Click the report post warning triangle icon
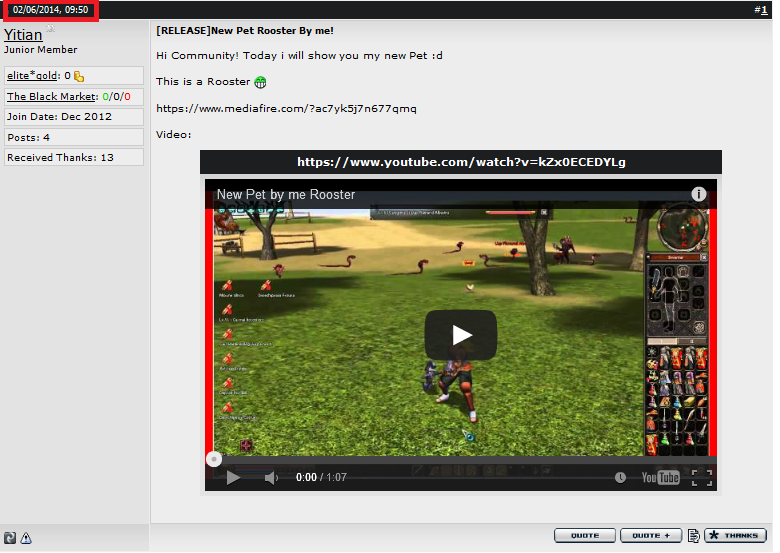Screen dimensions: 780x553 [x=26, y=538]
